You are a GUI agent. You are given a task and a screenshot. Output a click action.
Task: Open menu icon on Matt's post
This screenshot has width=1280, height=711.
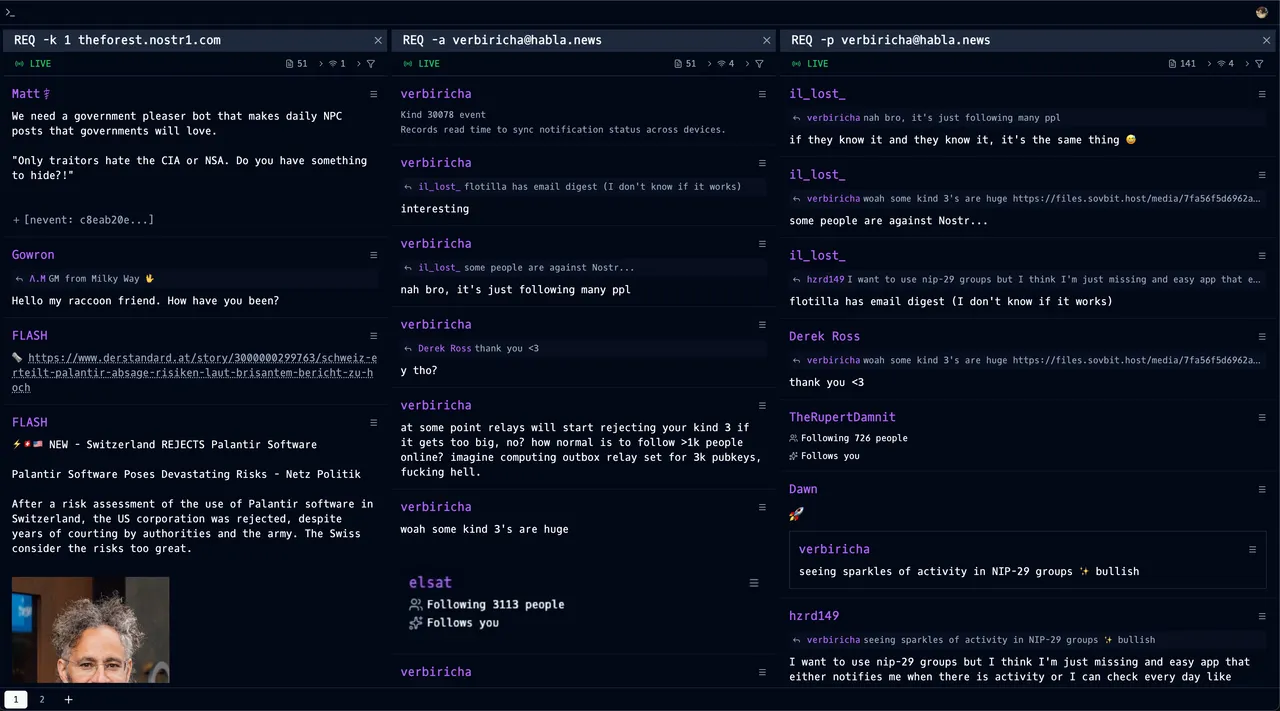tap(374, 94)
